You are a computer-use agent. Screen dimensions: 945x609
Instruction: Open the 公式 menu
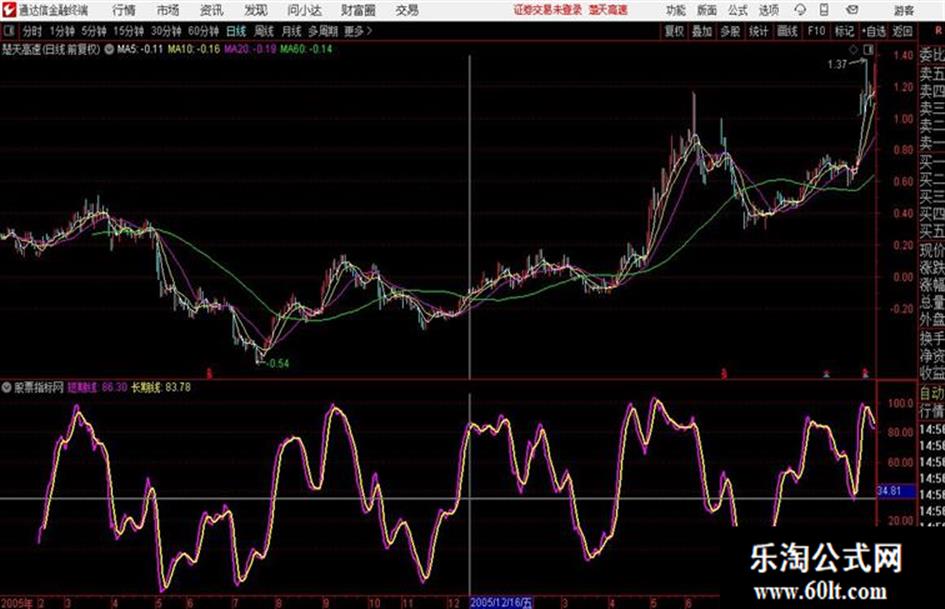[x=737, y=10]
